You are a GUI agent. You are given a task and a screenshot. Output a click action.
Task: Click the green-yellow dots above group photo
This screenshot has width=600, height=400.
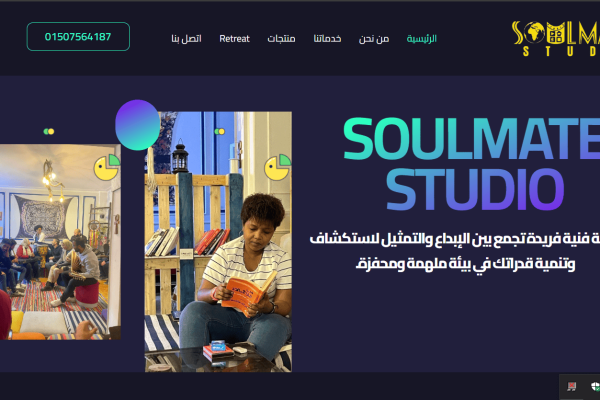pos(49,131)
